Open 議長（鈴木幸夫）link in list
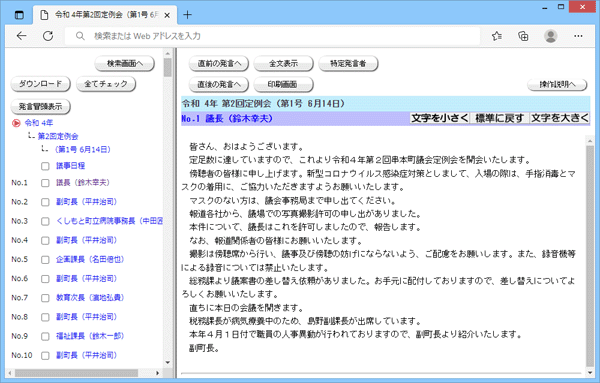The width and height of the screenshot is (600, 383). point(83,183)
